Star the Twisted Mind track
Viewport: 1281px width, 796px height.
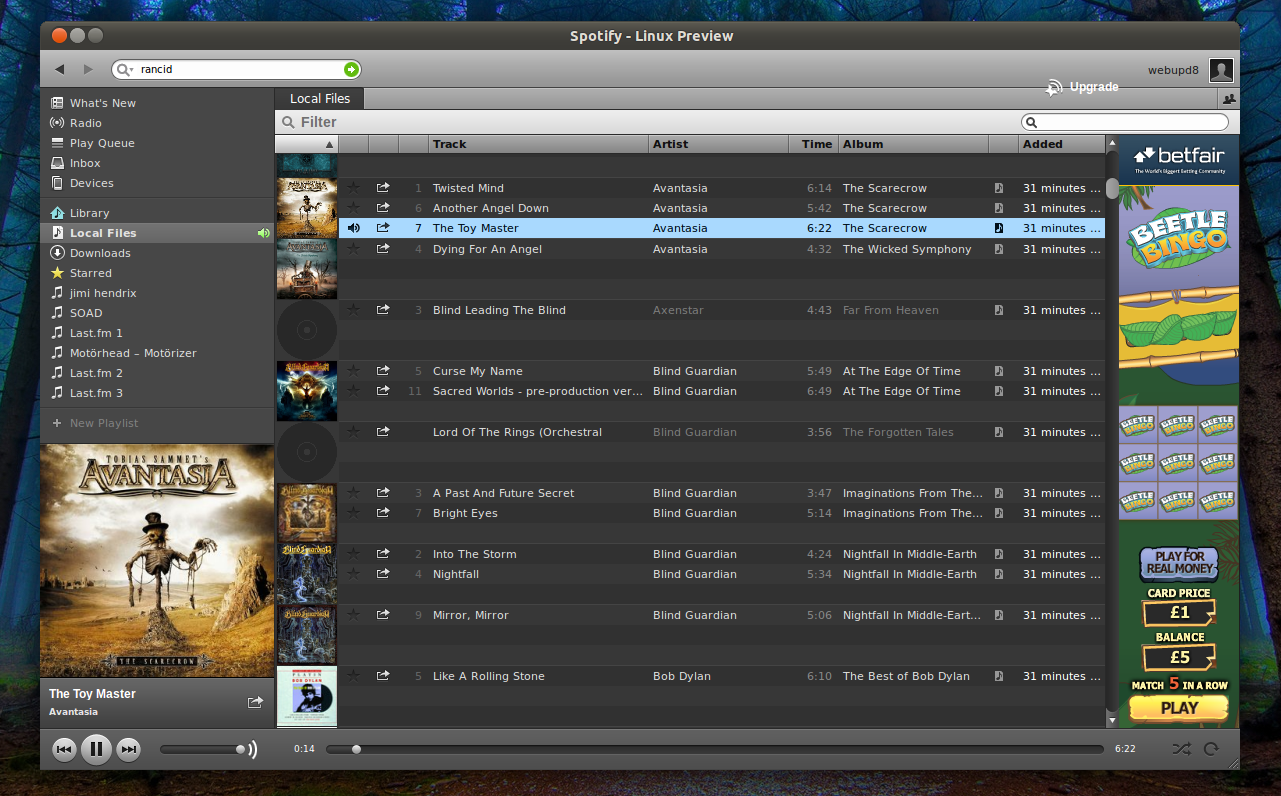click(x=353, y=188)
